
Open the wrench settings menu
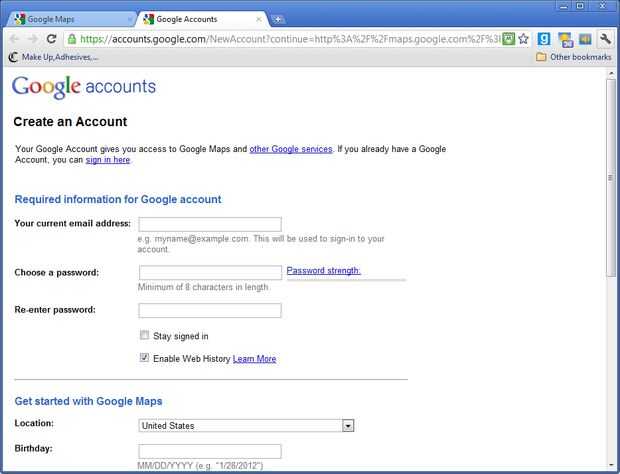[x=605, y=39]
